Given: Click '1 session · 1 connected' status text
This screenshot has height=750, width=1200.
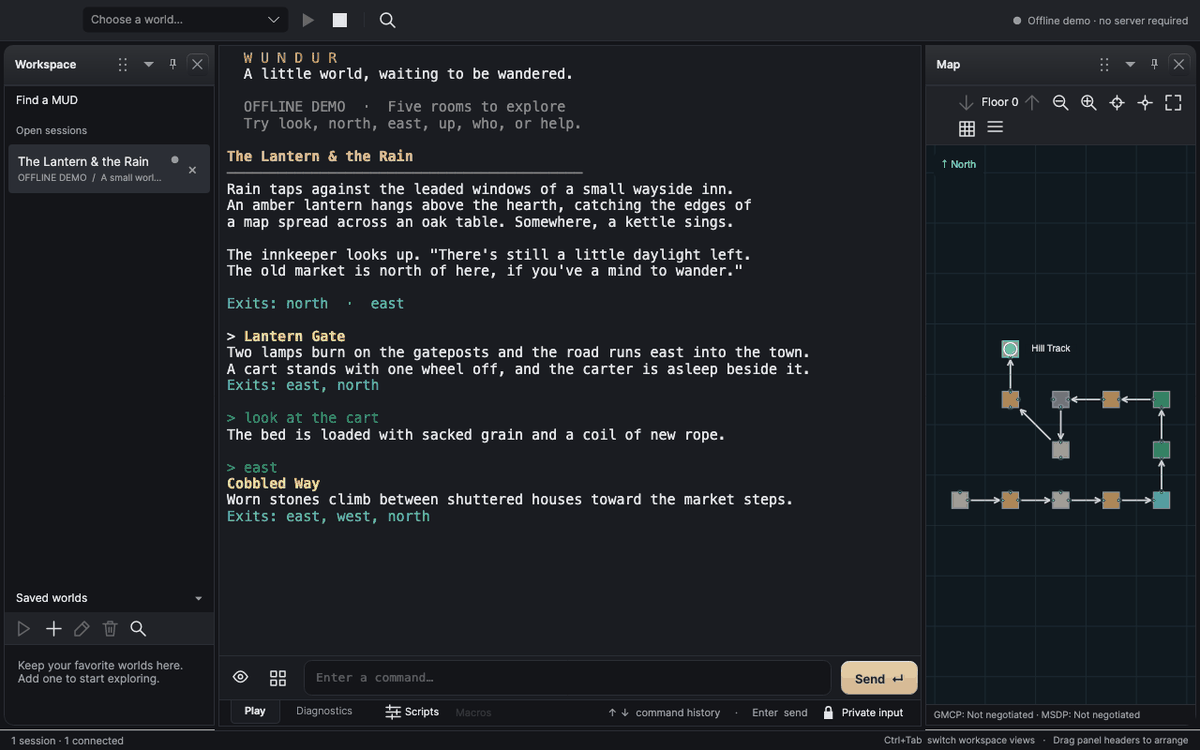Looking at the screenshot, I should tap(67, 741).
